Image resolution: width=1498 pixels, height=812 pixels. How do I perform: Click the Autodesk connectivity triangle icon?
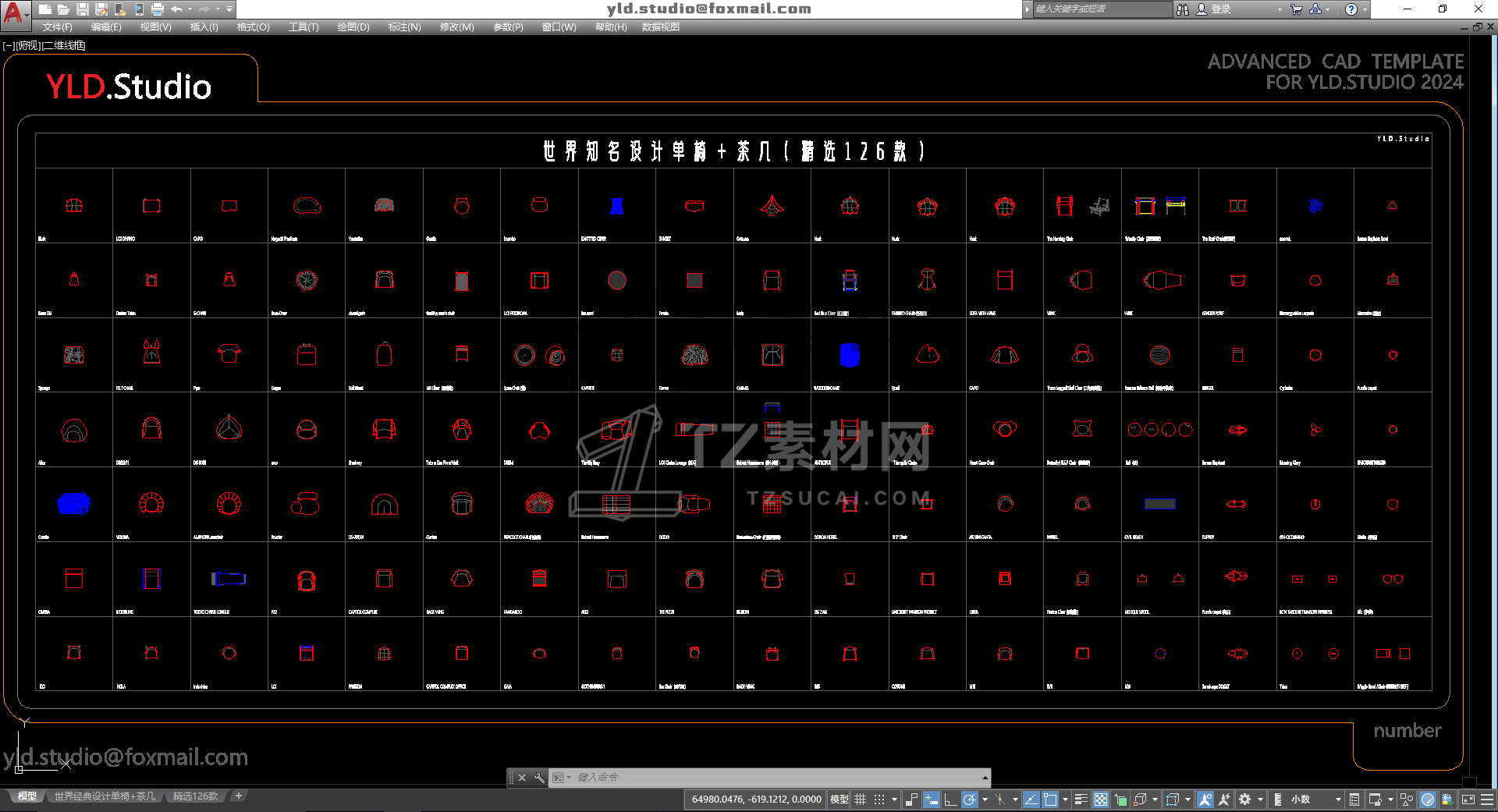[x=1315, y=9]
